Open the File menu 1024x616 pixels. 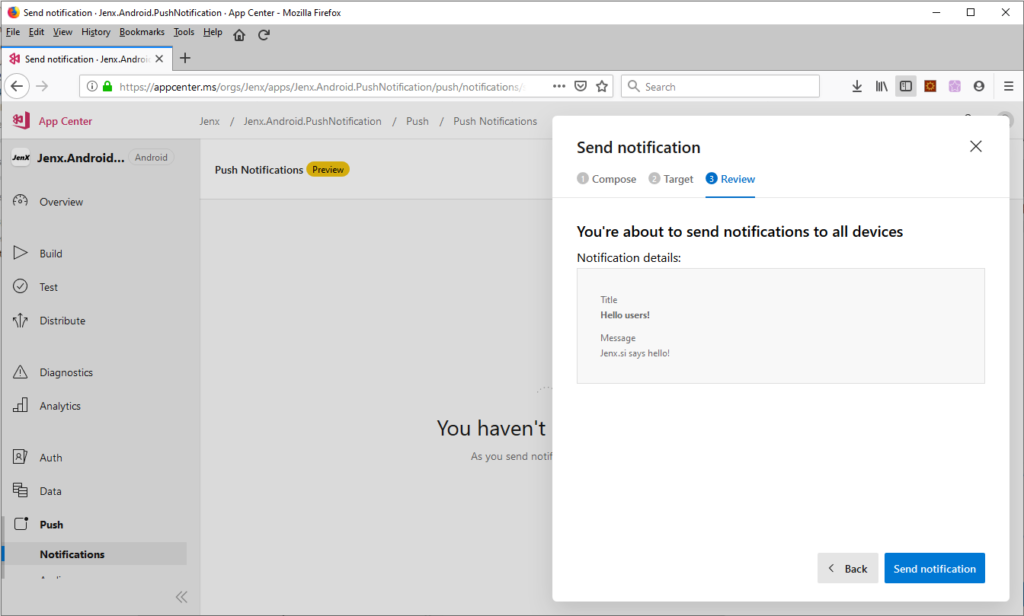coord(13,32)
